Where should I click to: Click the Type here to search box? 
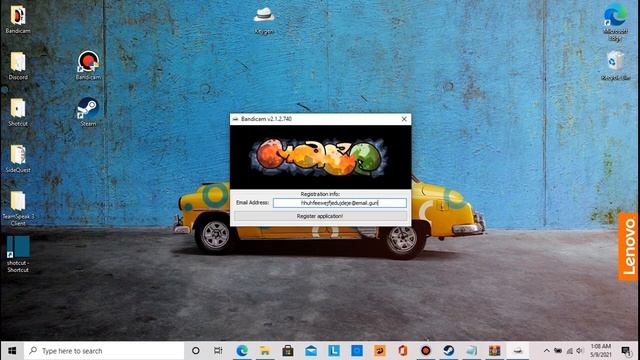104,351
